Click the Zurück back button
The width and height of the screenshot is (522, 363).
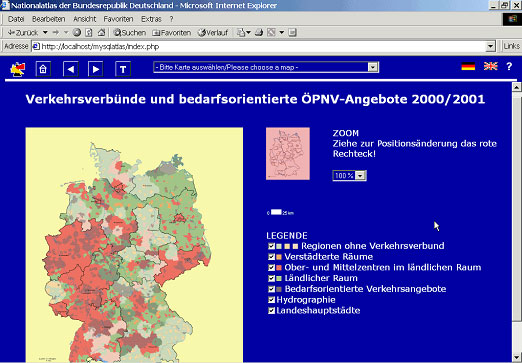tap(23, 33)
